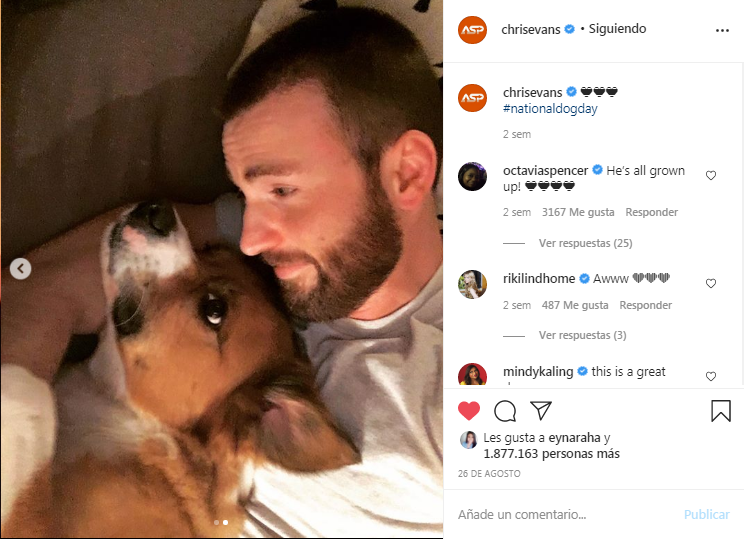The width and height of the screenshot is (744, 539).
Task: Like octaviaspencer's comment heart
Action: (710, 176)
